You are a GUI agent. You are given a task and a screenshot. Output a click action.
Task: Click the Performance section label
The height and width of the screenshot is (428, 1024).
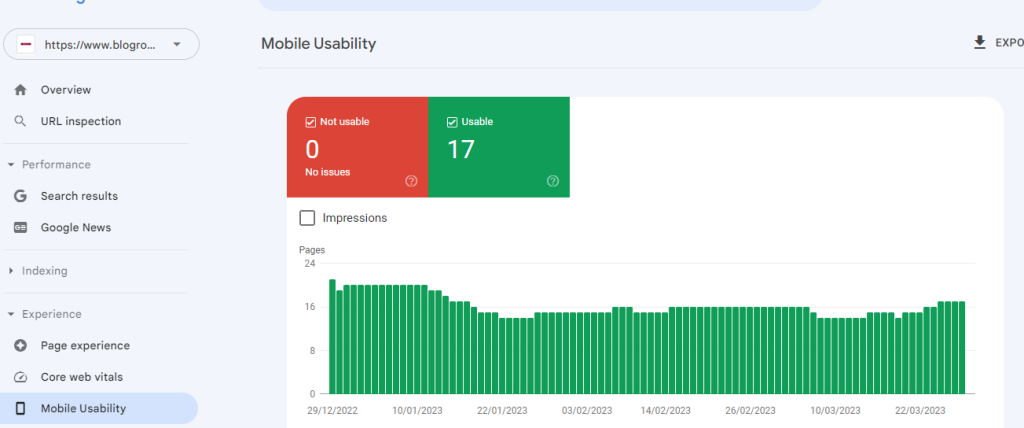point(56,165)
